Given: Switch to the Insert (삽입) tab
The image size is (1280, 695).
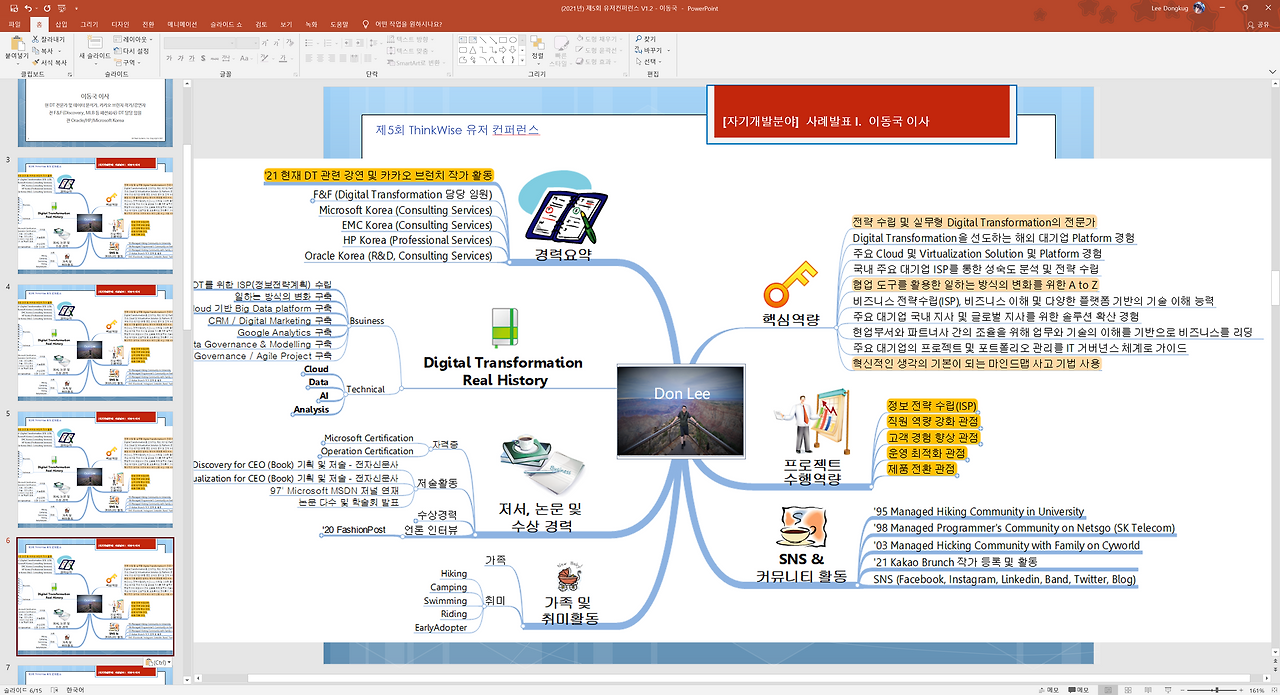Looking at the screenshot, I should [x=61, y=24].
